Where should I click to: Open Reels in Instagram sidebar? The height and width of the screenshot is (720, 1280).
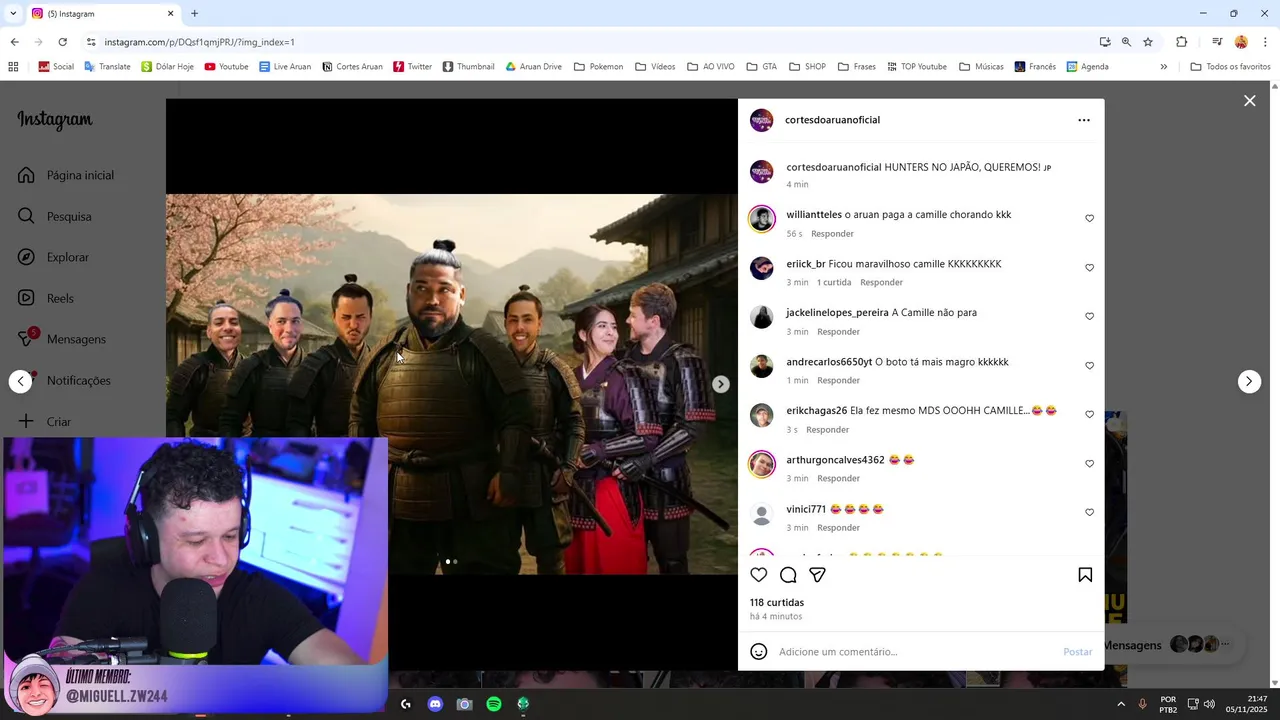(x=46, y=298)
